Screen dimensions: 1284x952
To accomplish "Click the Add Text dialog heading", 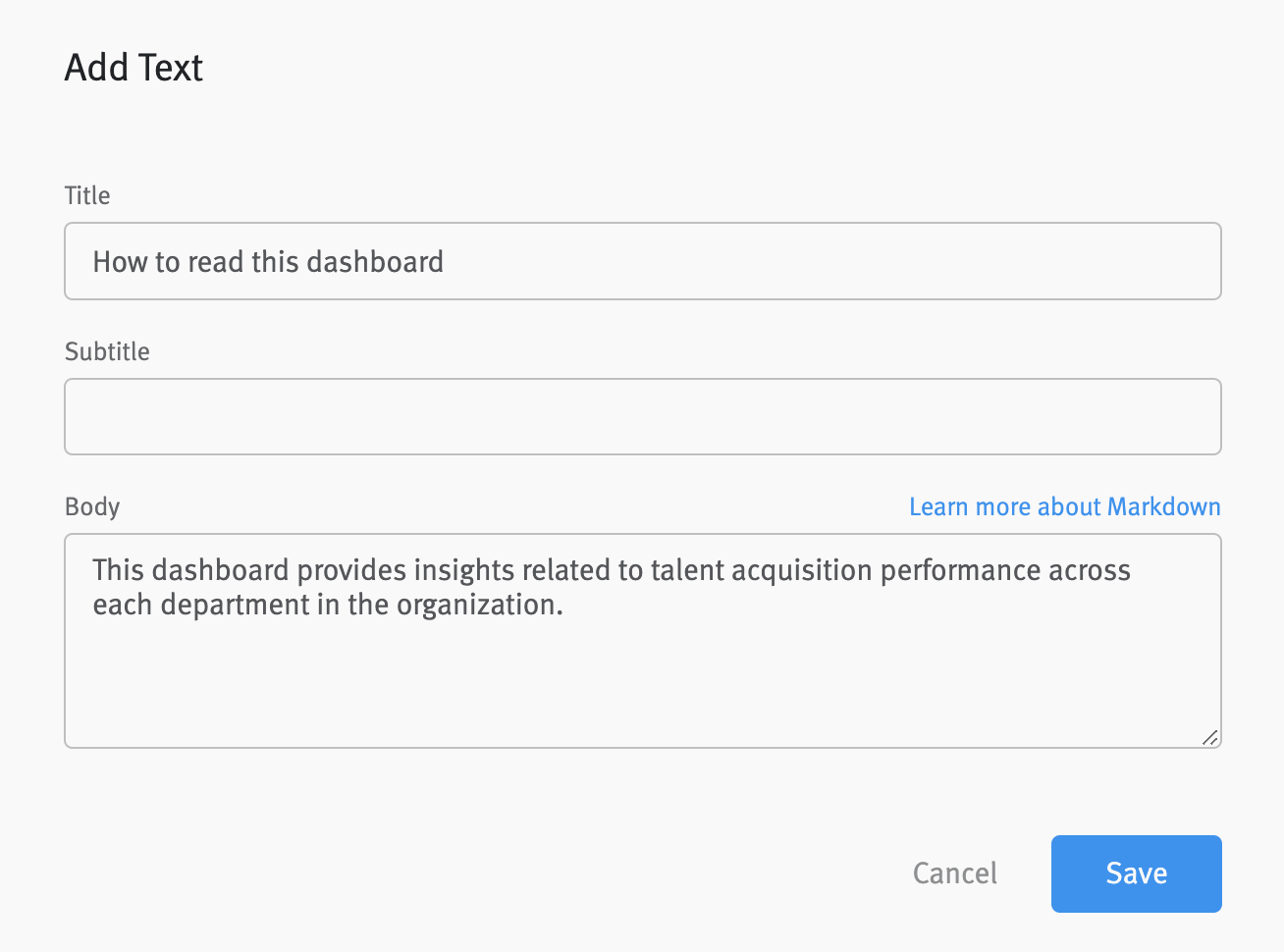I will 134,67.
